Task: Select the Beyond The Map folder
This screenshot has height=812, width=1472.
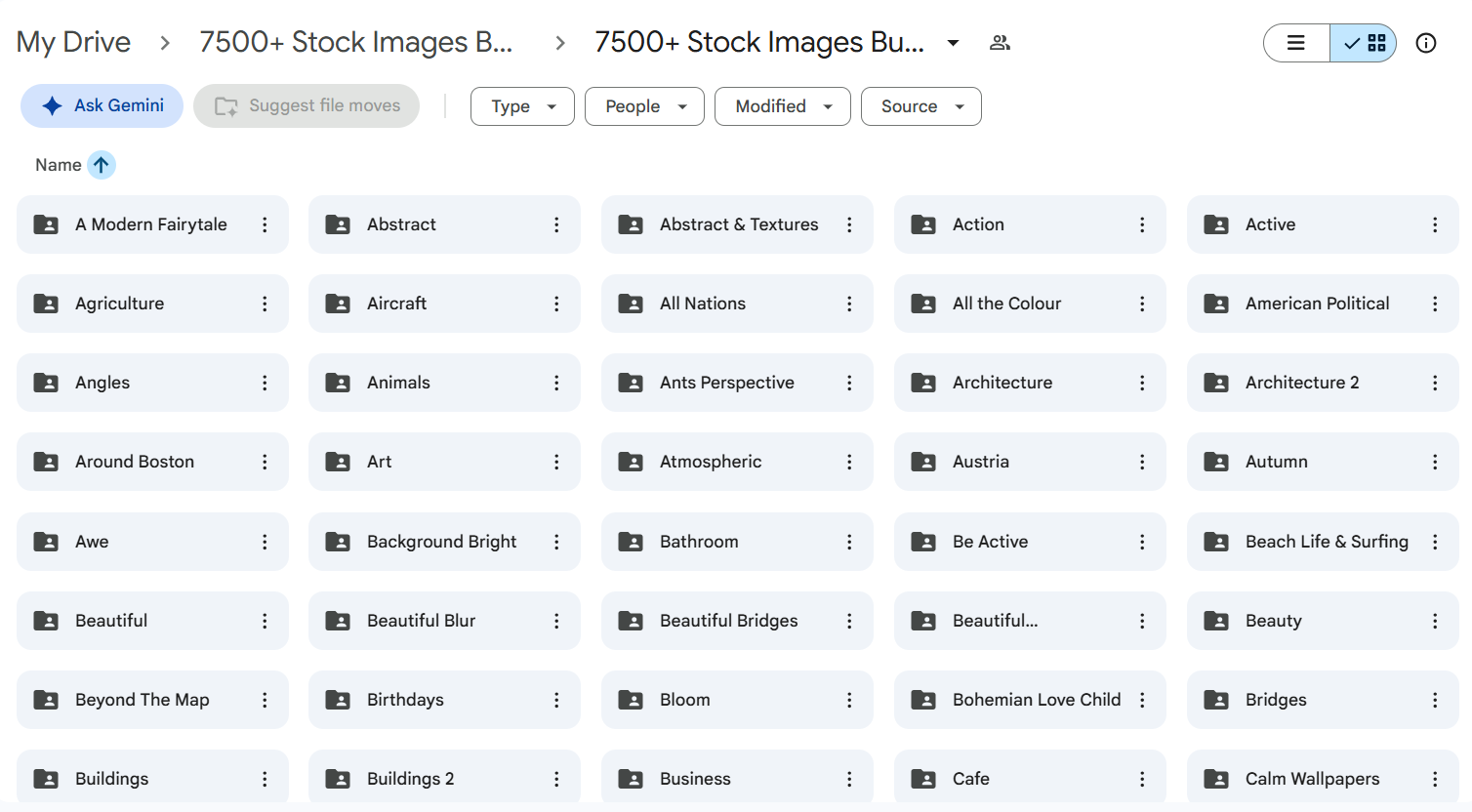Action: (x=152, y=700)
